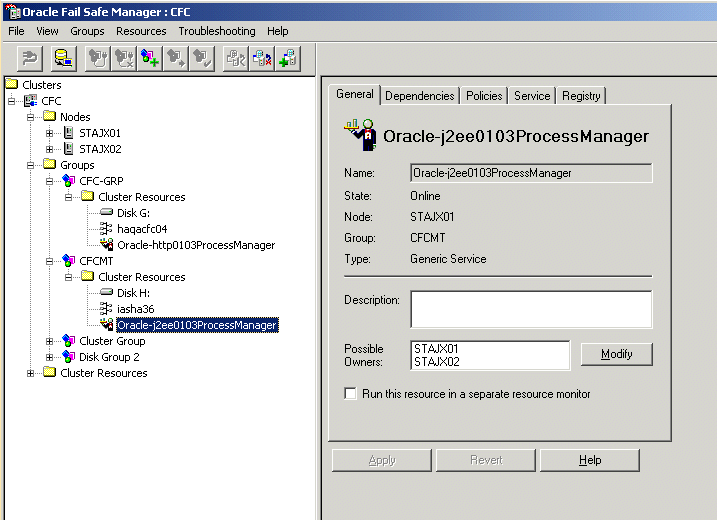717x520 pixels.
Task: Click the Clusters folder icon
Action: pyautogui.click(x=11, y=84)
